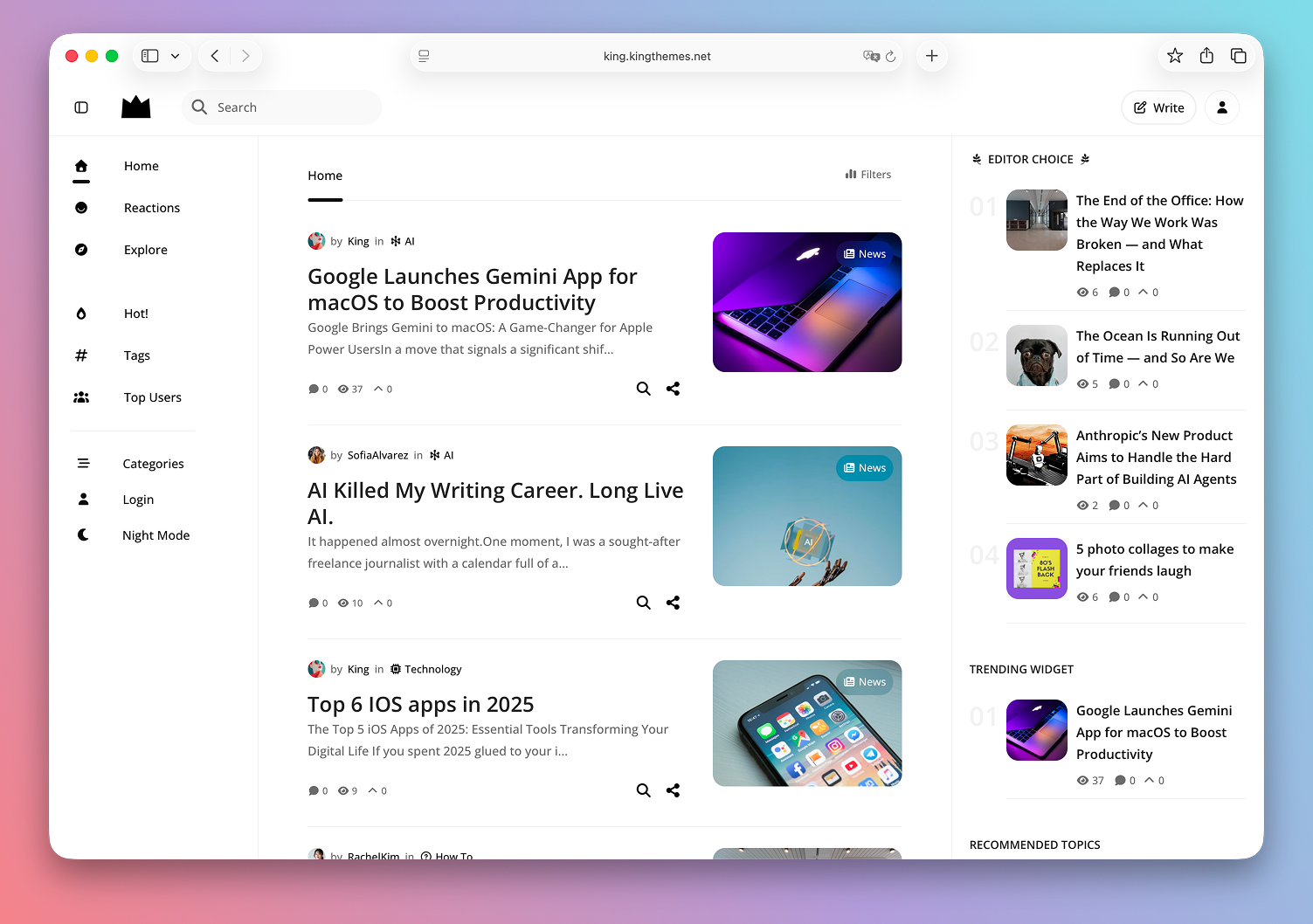Open the Filters dropdown
The image size is (1313, 924).
click(x=868, y=175)
